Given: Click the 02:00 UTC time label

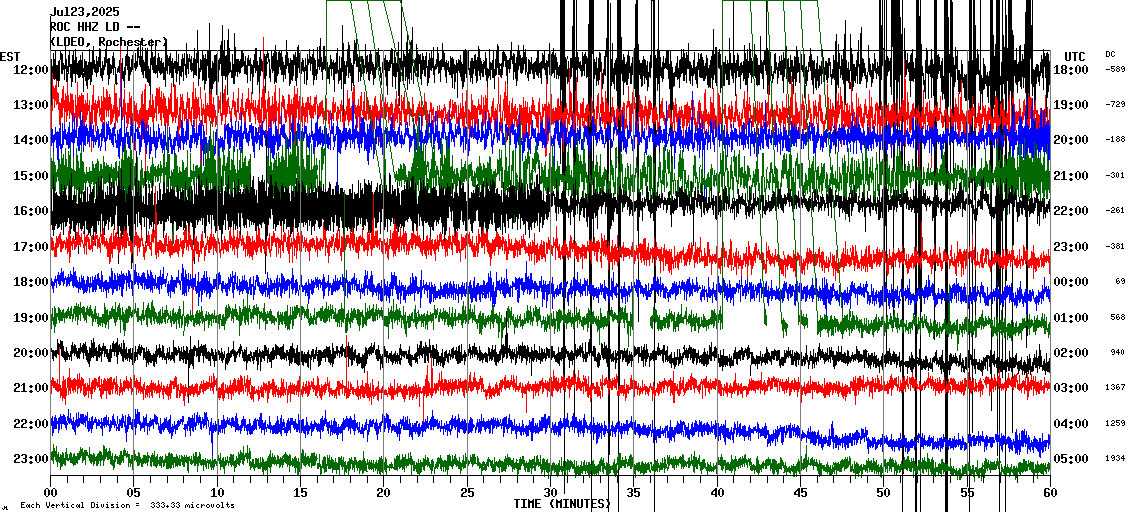Looking at the screenshot, I should pos(1071,352).
